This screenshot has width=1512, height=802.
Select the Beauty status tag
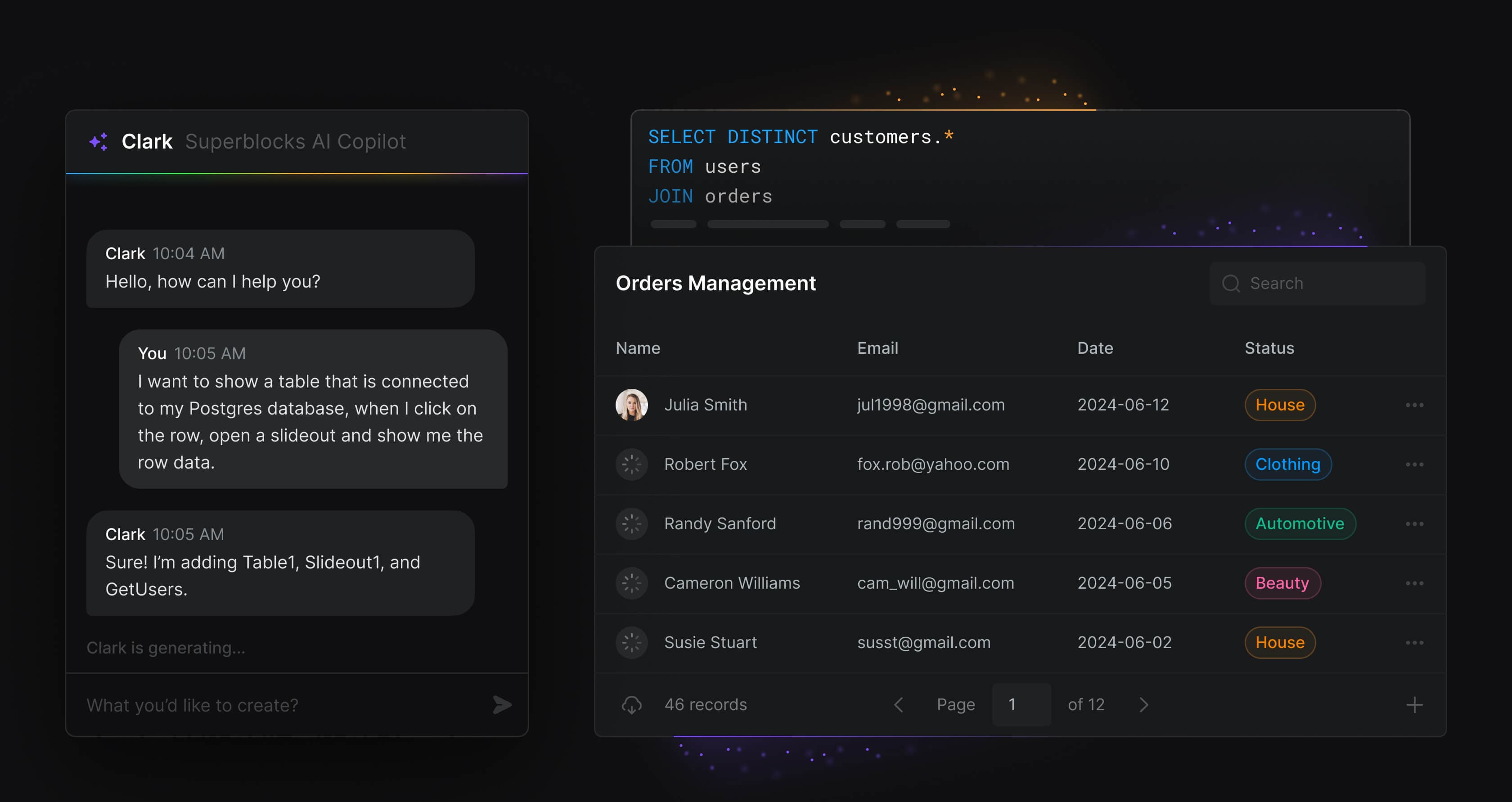point(1282,582)
